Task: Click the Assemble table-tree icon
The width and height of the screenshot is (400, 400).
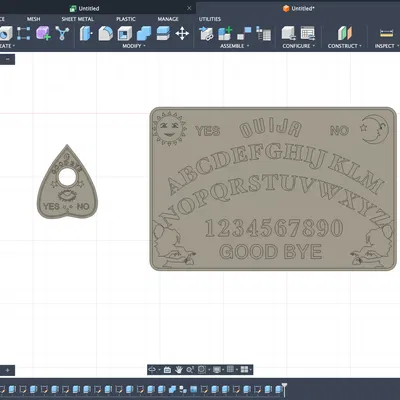Action: pyautogui.click(x=263, y=34)
